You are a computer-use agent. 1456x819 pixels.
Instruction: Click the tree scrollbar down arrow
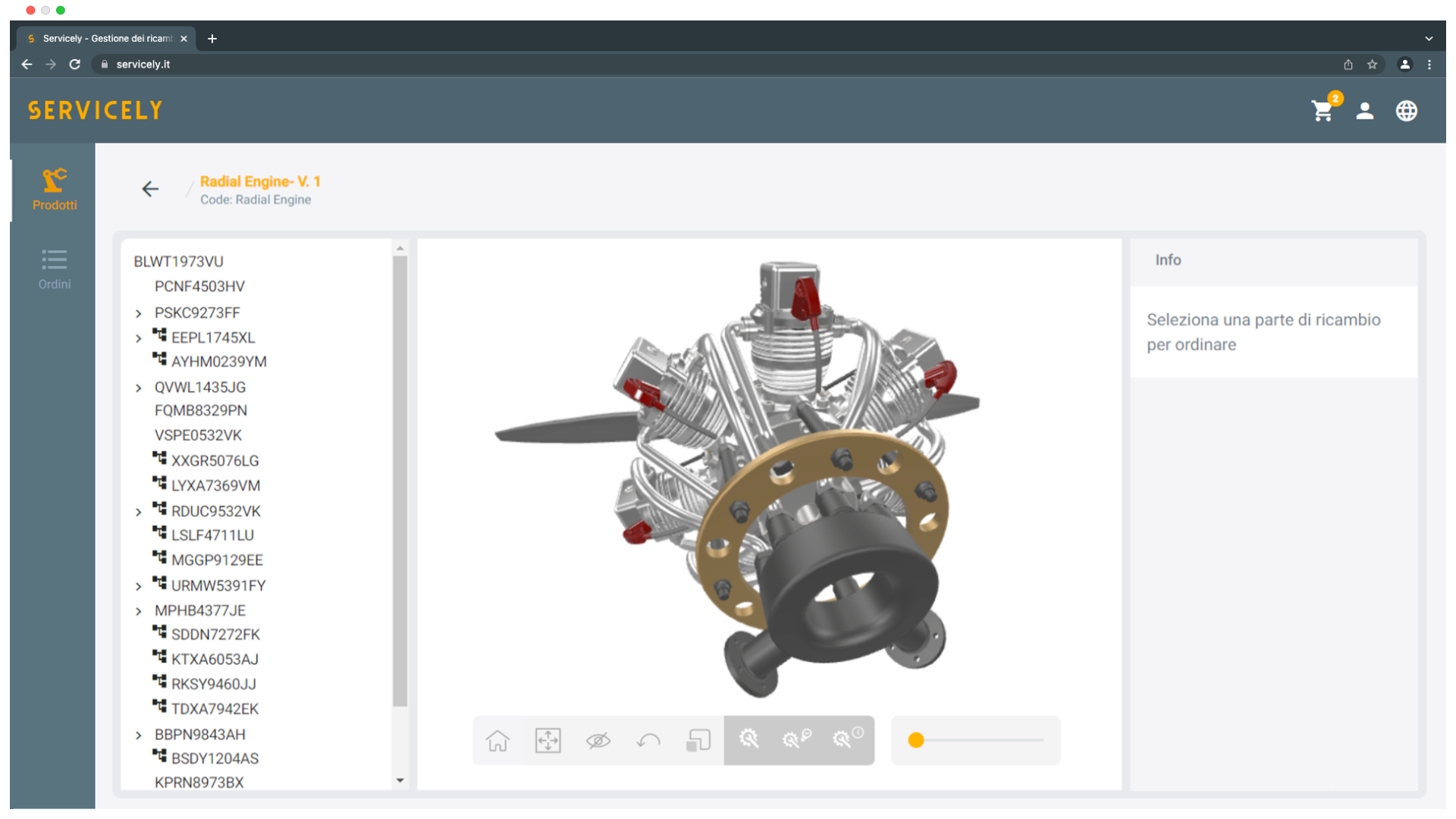[x=400, y=780]
